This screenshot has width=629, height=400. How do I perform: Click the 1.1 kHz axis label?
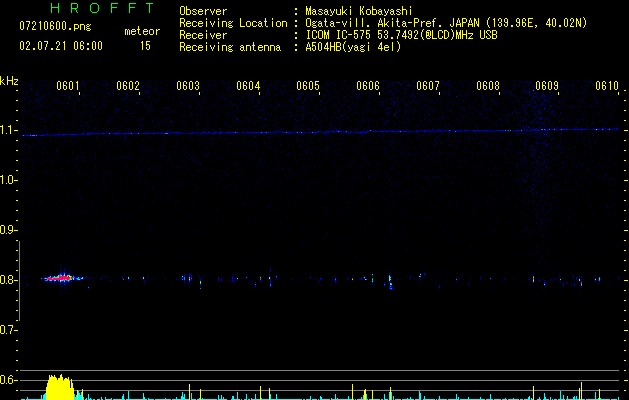pos(8,130)
